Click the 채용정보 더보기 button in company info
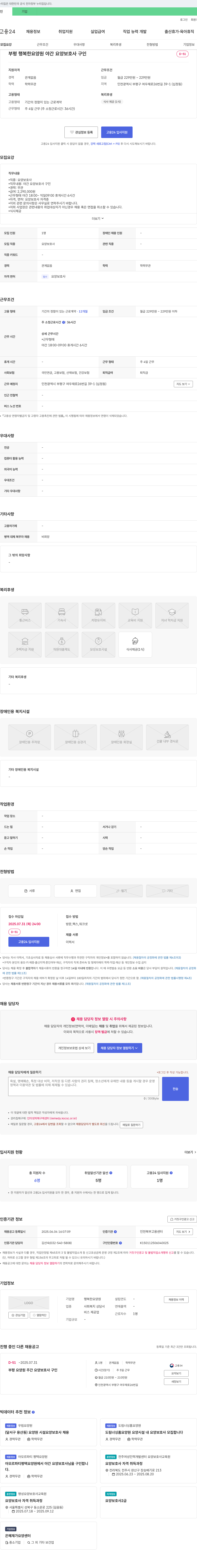This screenshot has height=1568, width=197. pos(176,1300)
